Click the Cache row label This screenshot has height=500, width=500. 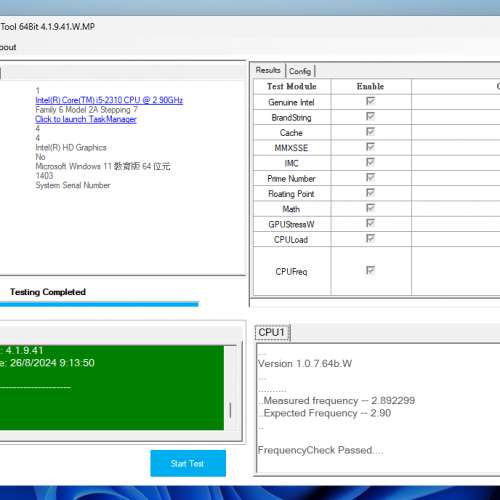click(x=291, y=133)
